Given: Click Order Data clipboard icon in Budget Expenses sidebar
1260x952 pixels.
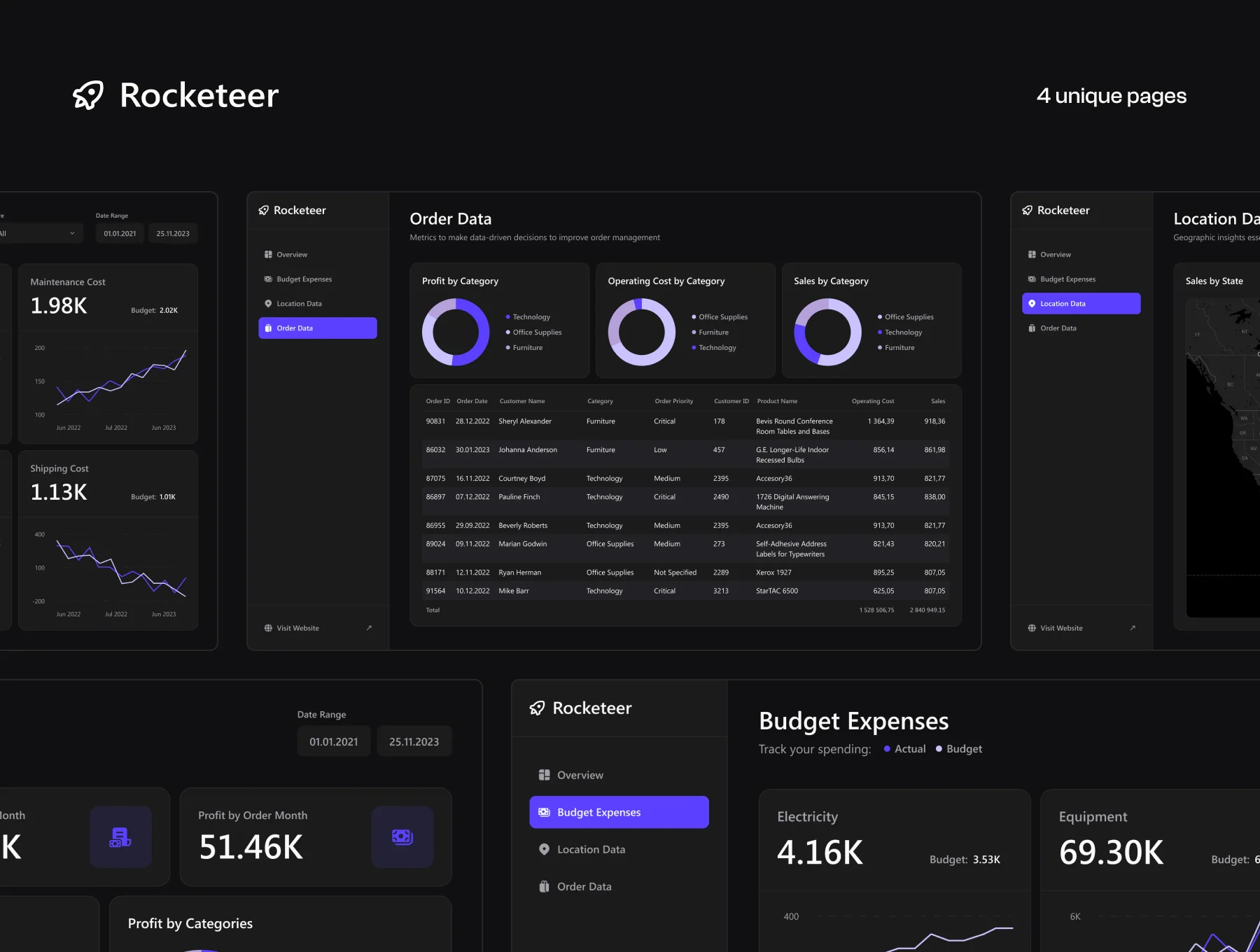Looking at the screenshot, I should (x=544, y=887).
